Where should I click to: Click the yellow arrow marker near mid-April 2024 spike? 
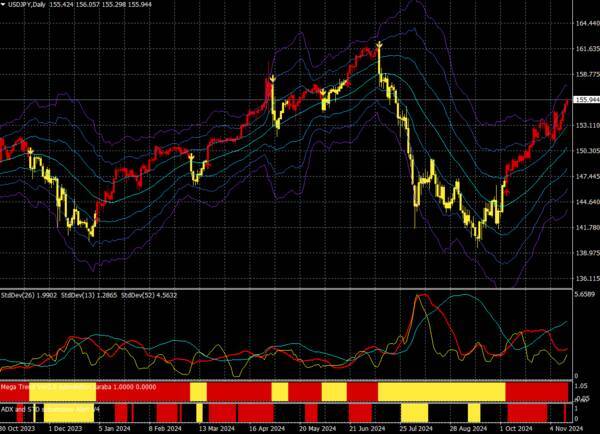point(272,77)
